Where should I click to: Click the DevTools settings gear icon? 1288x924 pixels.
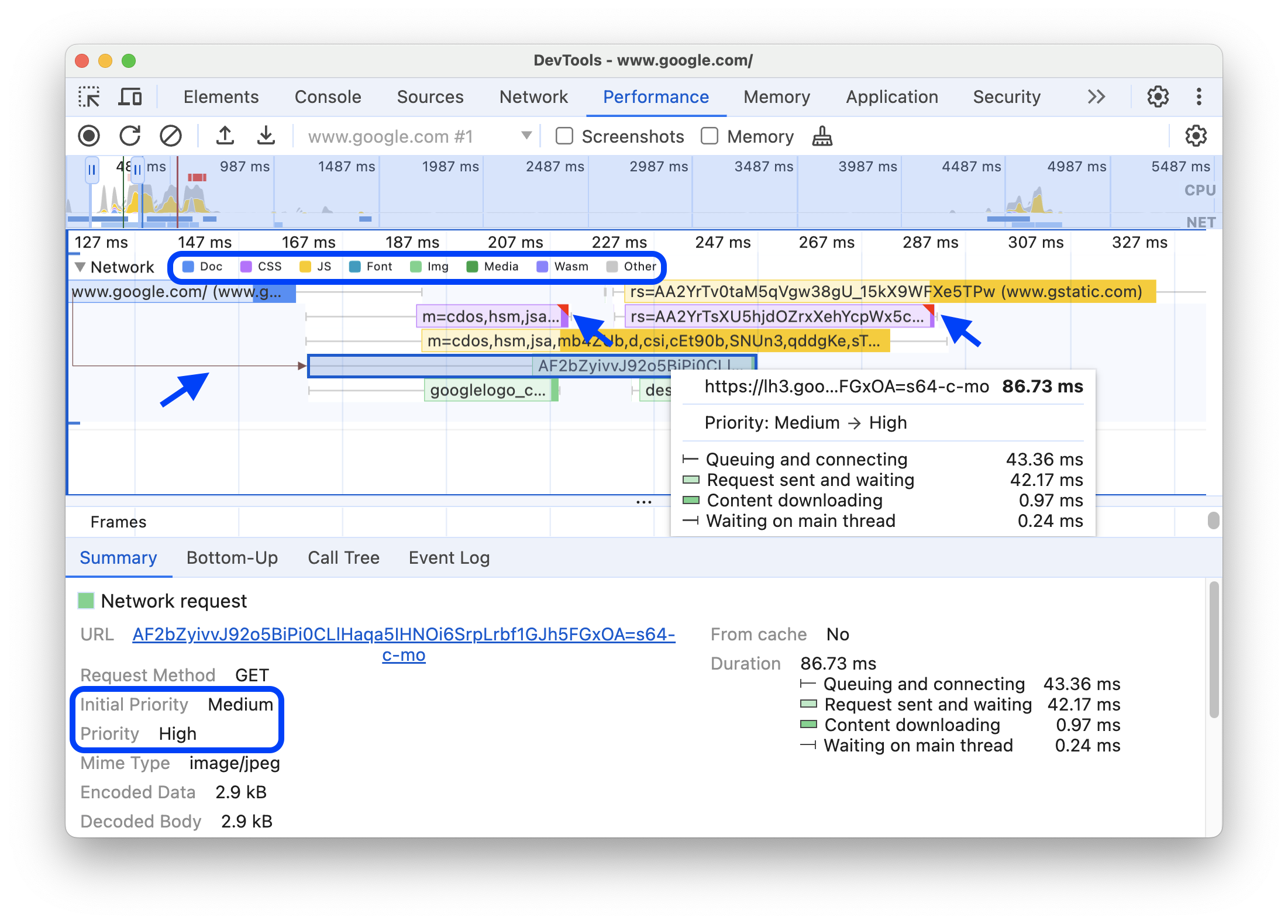[1158, 96]
